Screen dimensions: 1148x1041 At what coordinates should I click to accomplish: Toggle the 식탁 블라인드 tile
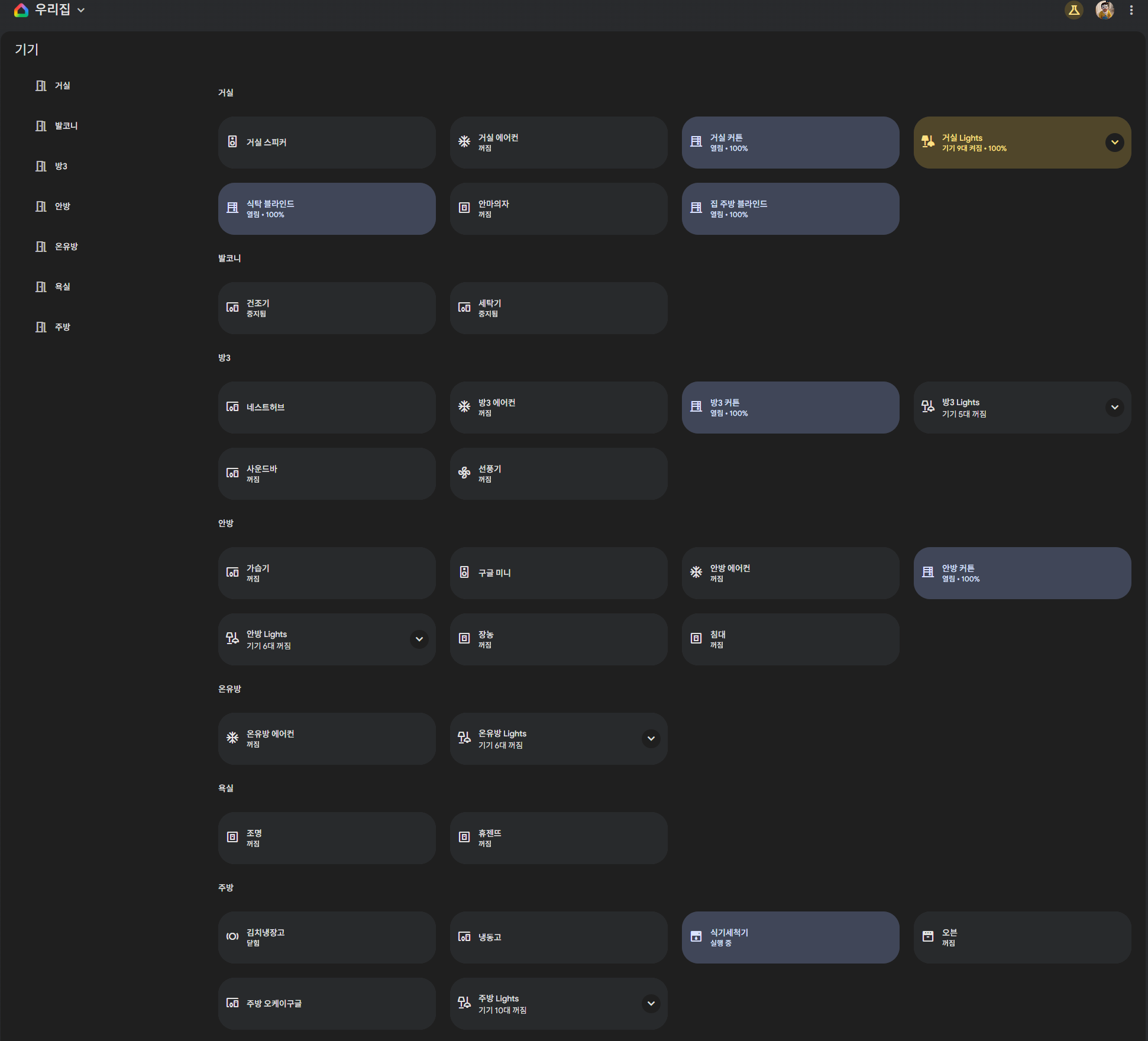click(x=326, y=209)
